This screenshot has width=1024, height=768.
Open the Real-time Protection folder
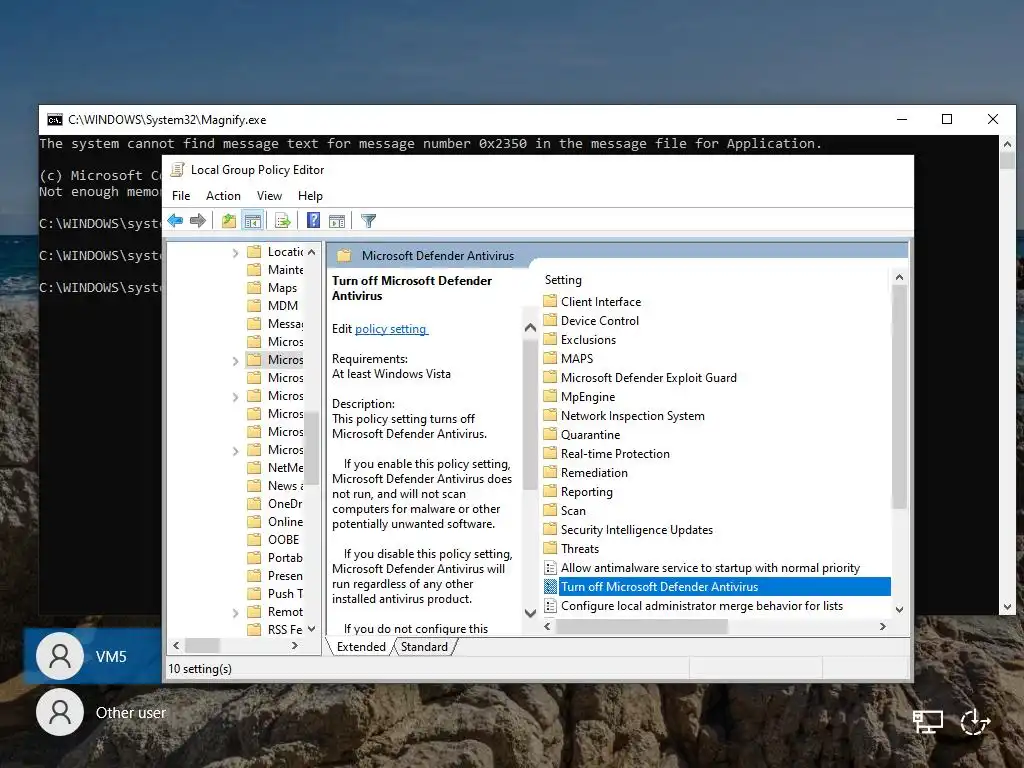pos(607,453)
